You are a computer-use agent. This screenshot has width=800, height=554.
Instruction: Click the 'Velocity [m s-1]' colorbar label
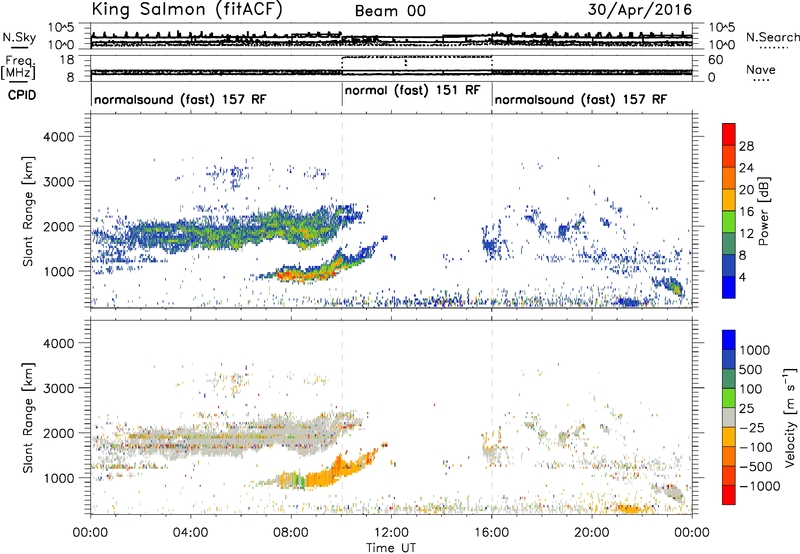790,417
